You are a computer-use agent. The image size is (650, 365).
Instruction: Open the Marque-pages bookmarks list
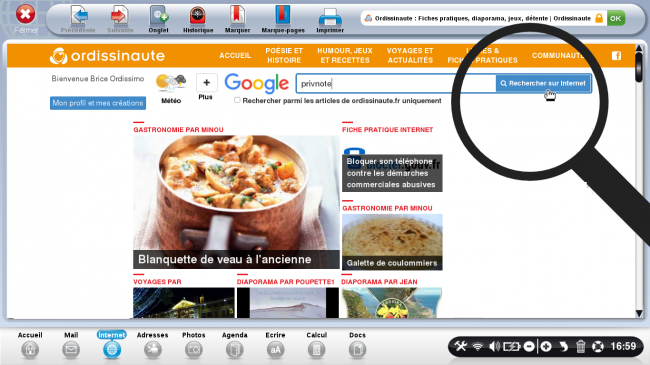pos(283,19)
